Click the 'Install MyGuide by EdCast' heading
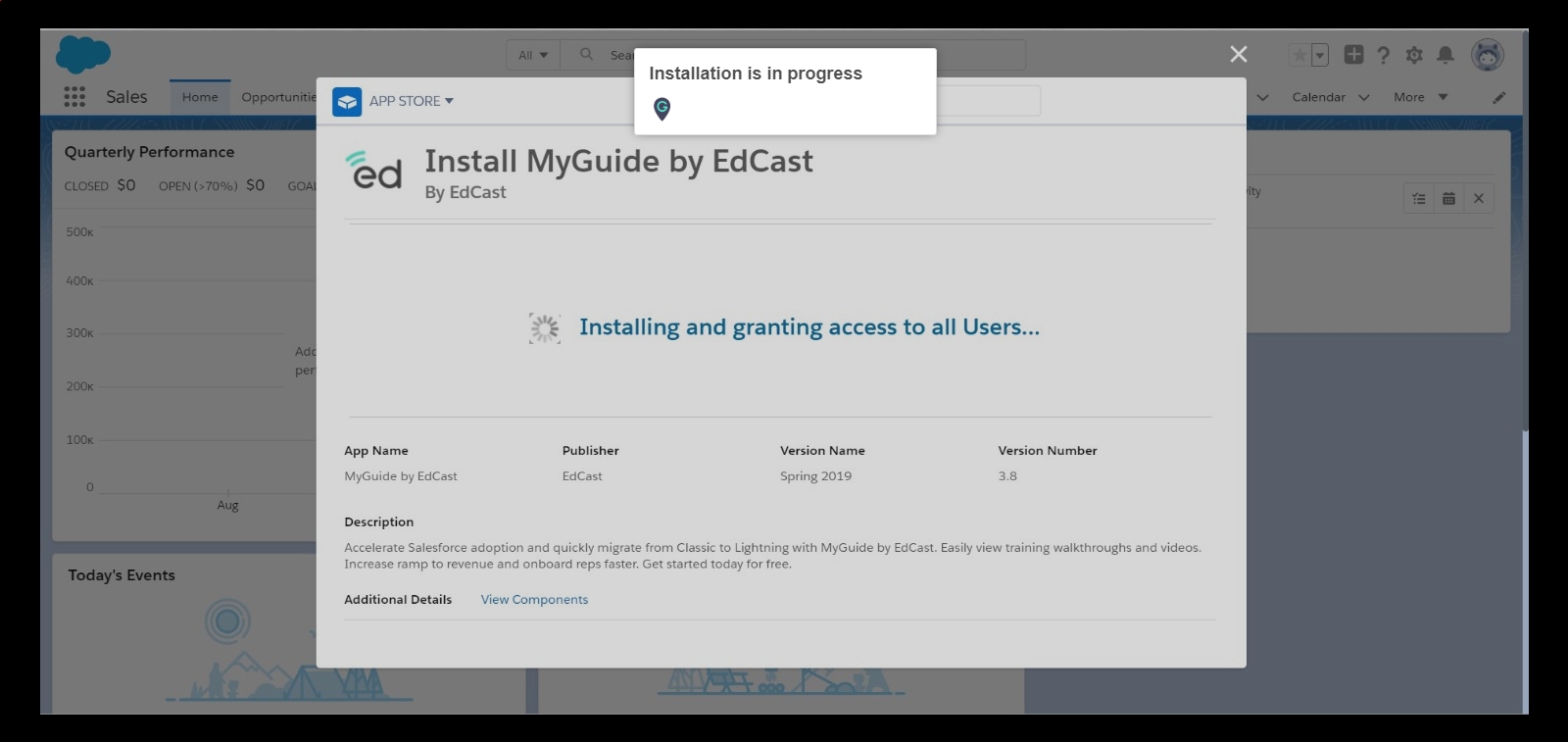1568x742 pixels. coord(618,161)
